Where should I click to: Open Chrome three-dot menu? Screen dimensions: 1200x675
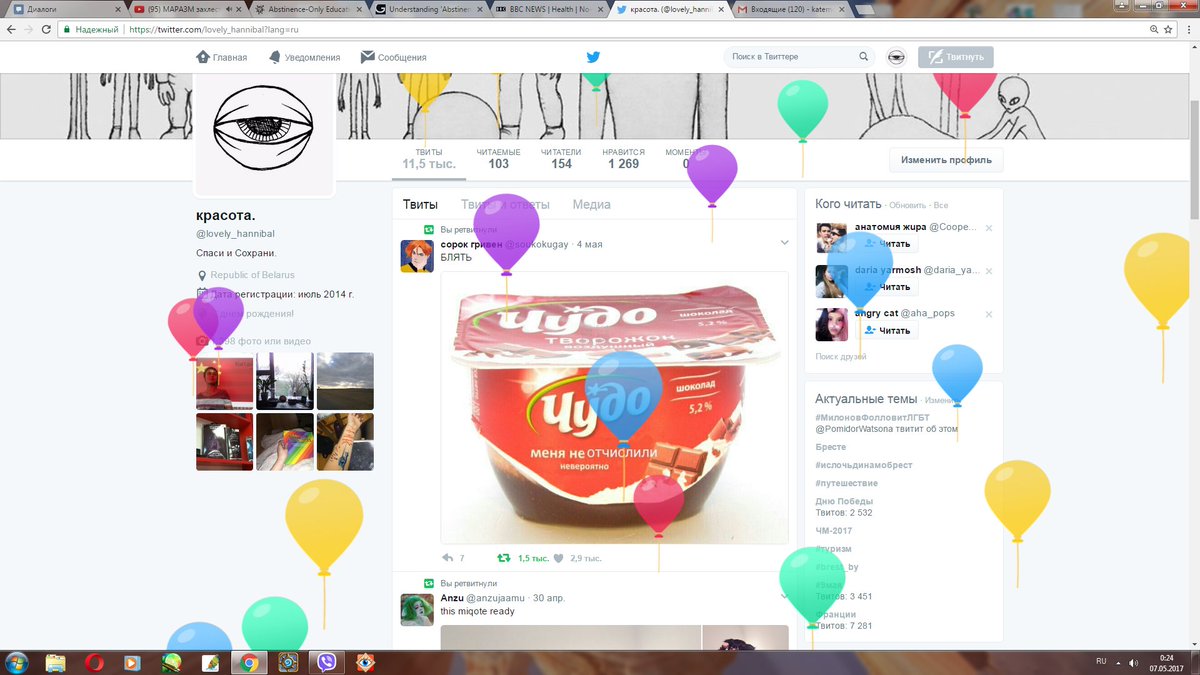pyautogui.click(x=1187, y=30)
